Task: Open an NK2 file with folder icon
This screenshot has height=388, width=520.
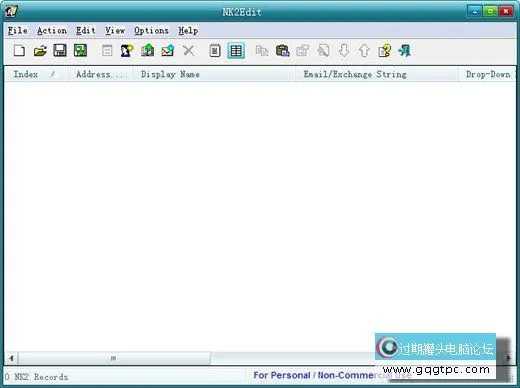Action: 40,51
